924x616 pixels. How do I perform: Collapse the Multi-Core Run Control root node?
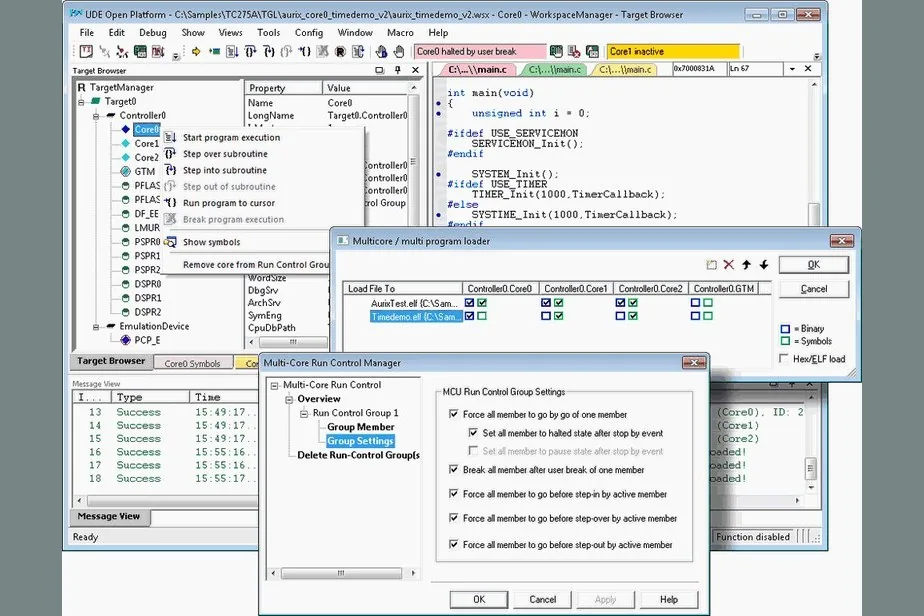(x=275, y=386)
